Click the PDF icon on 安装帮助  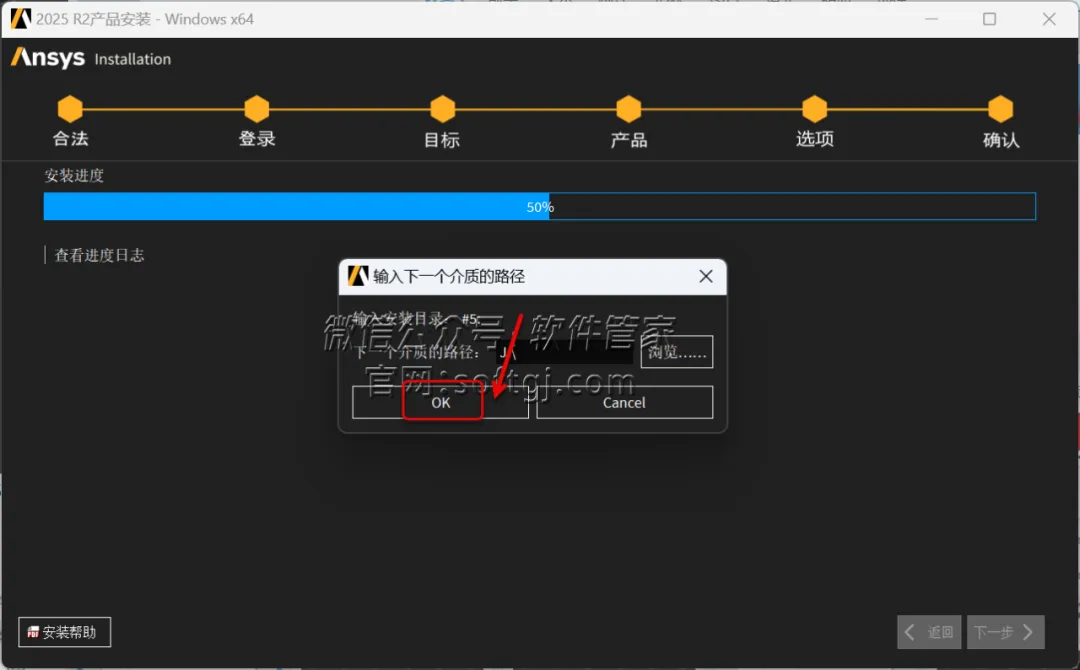pos(32,632)
